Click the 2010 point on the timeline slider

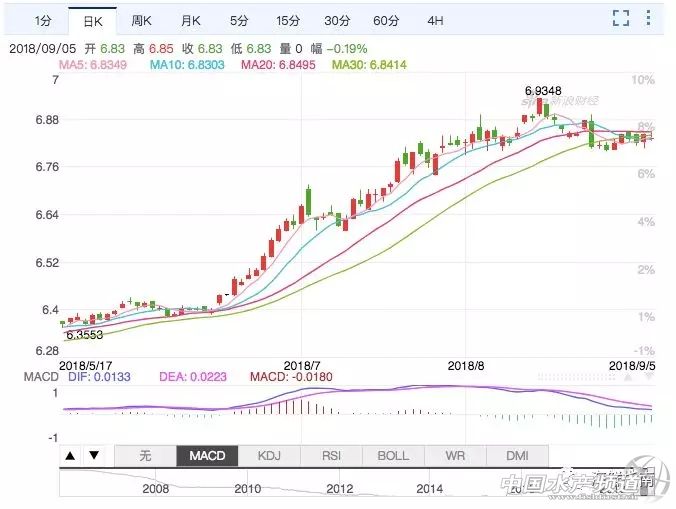point(247,489)
